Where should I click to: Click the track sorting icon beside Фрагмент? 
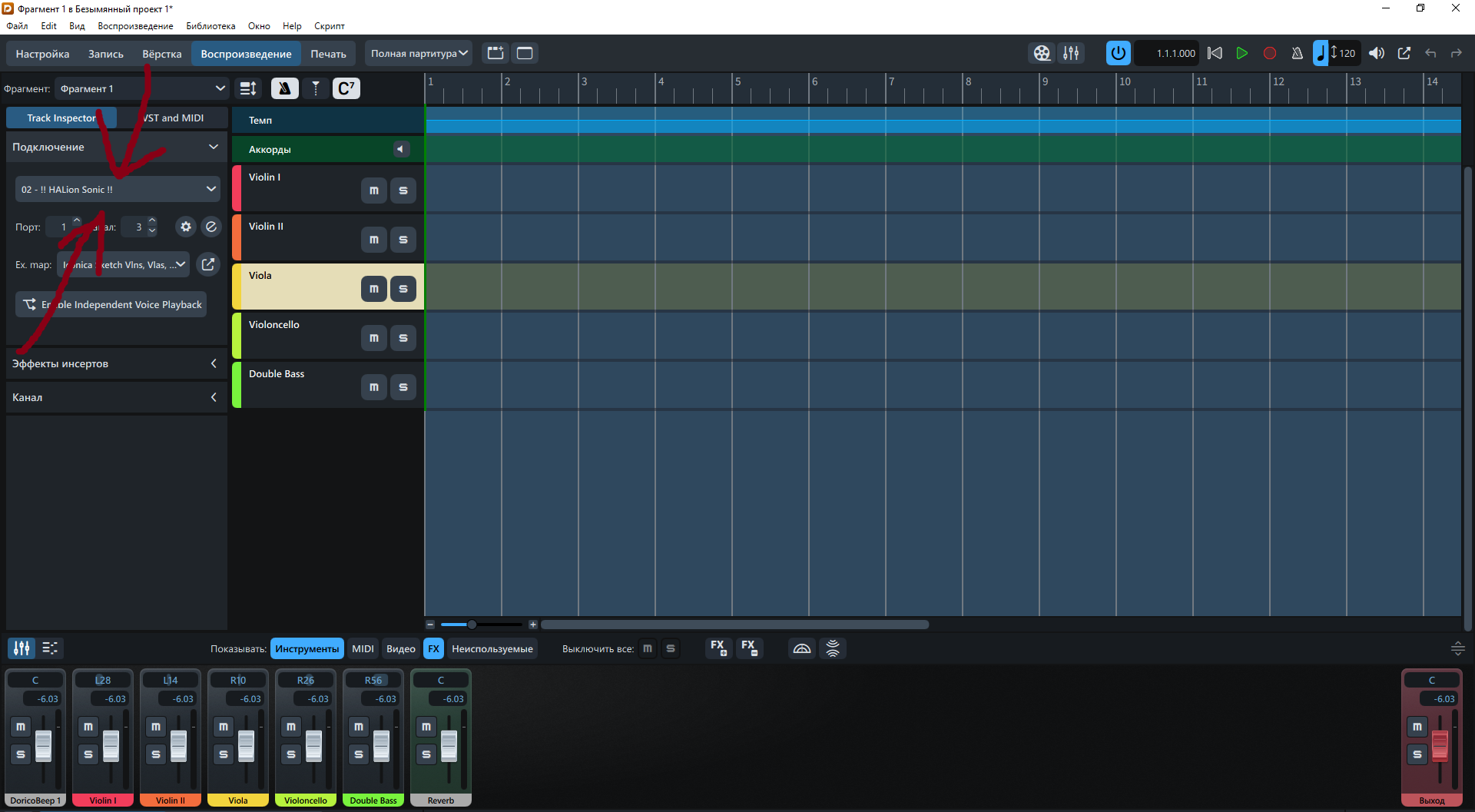pyautogui.click(x=248, y=88)
